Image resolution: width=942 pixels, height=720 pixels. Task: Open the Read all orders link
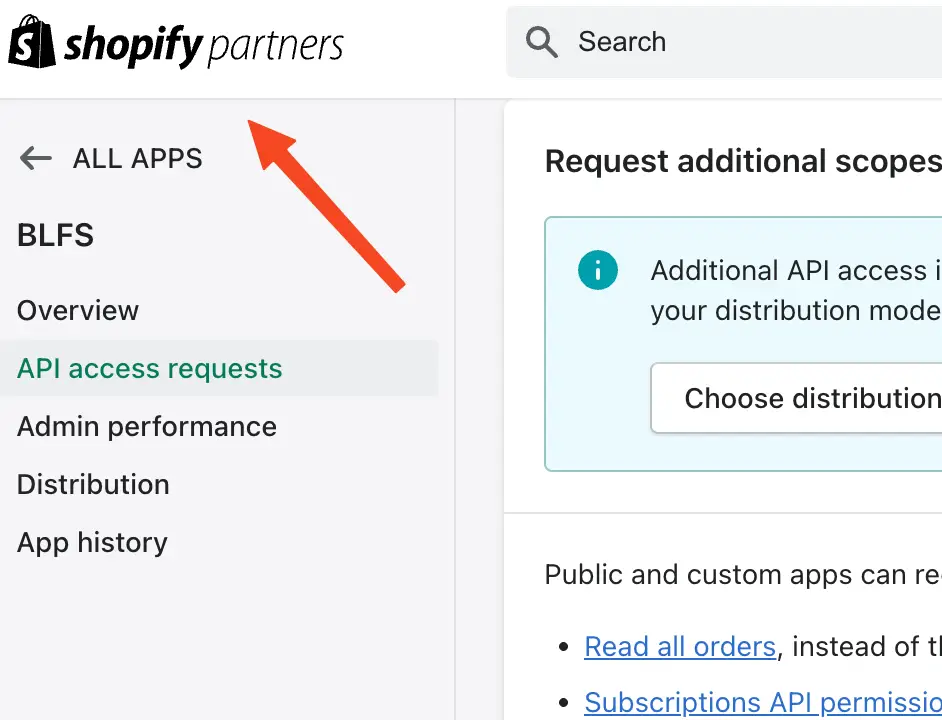680,646
